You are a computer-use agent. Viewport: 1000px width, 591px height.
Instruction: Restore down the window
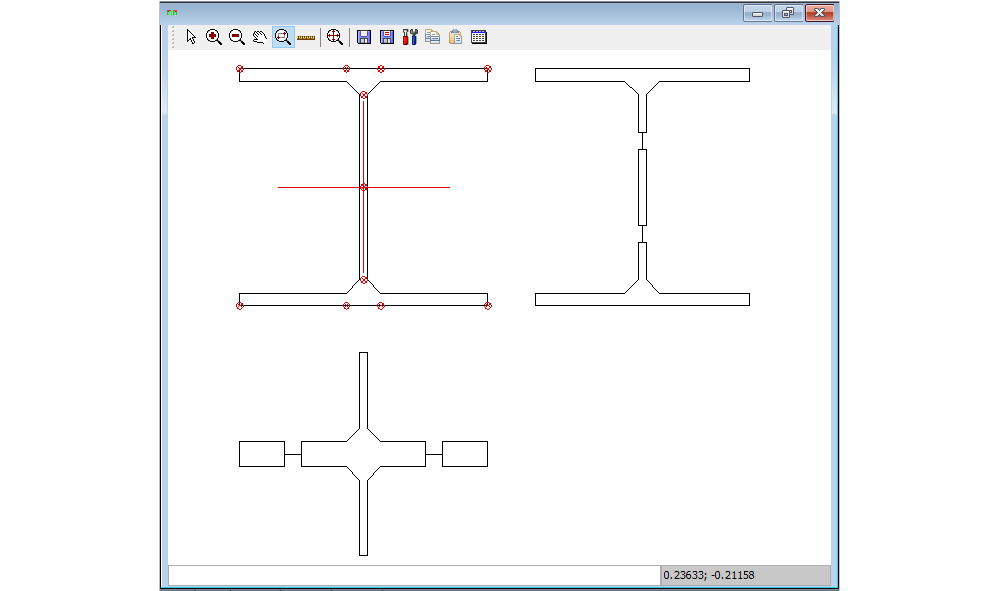point(788,13)
